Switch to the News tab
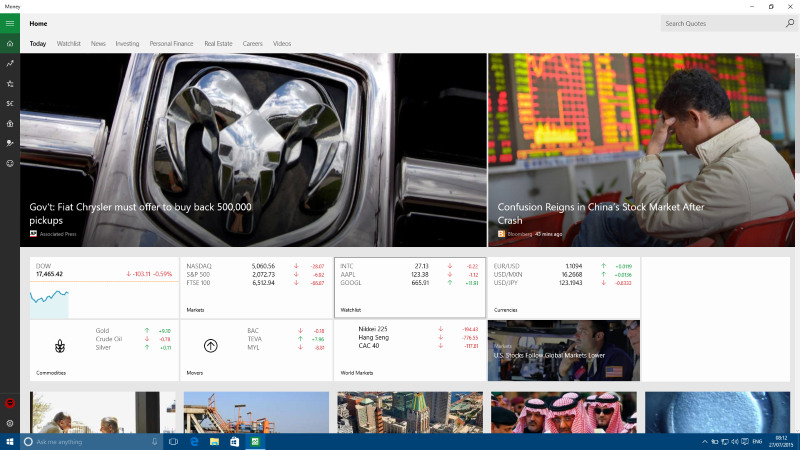 click(x=98, y=43)
